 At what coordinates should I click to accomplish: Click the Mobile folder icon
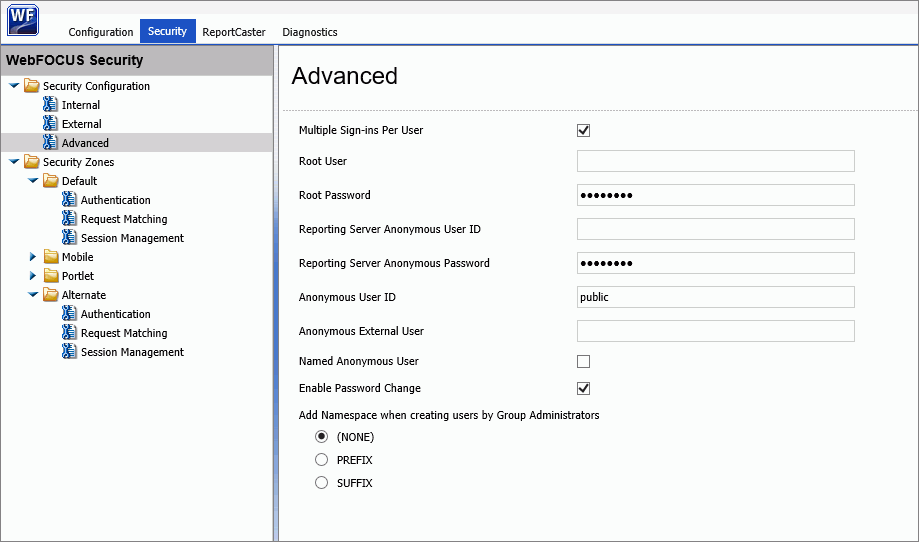(51, 257)
